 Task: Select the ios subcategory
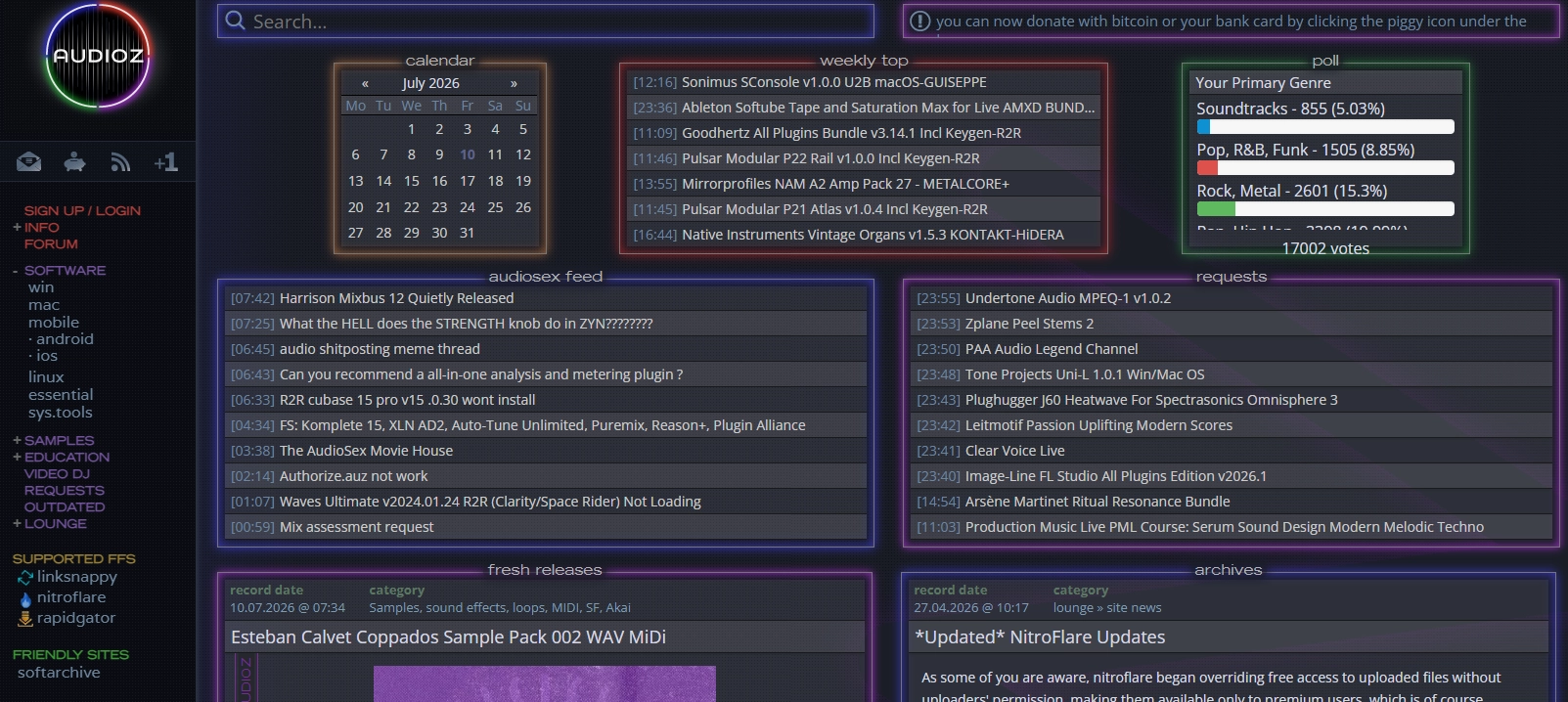coord(47,356)
